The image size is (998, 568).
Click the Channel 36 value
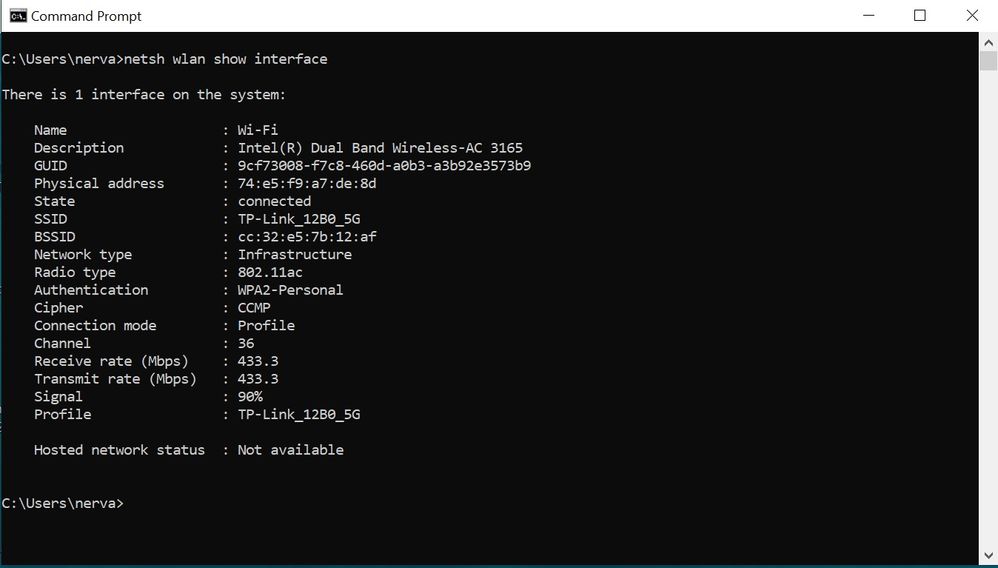[246, 343]
